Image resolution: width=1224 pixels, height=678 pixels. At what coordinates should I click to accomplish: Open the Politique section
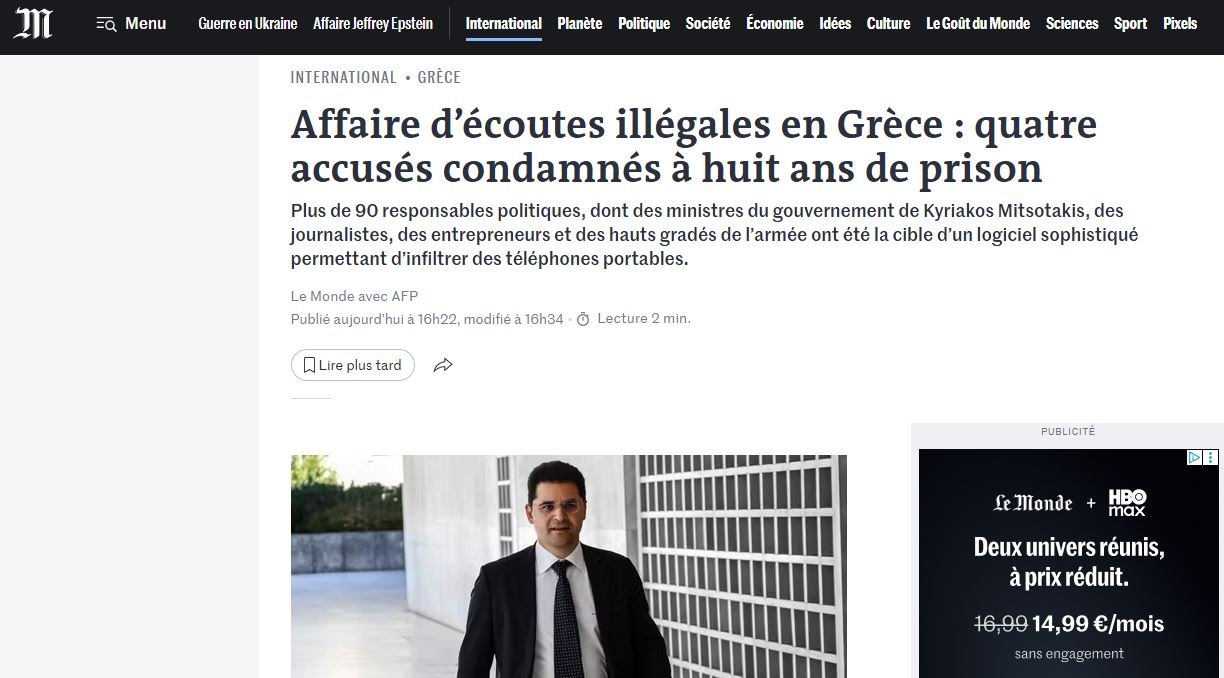[644, 23]
